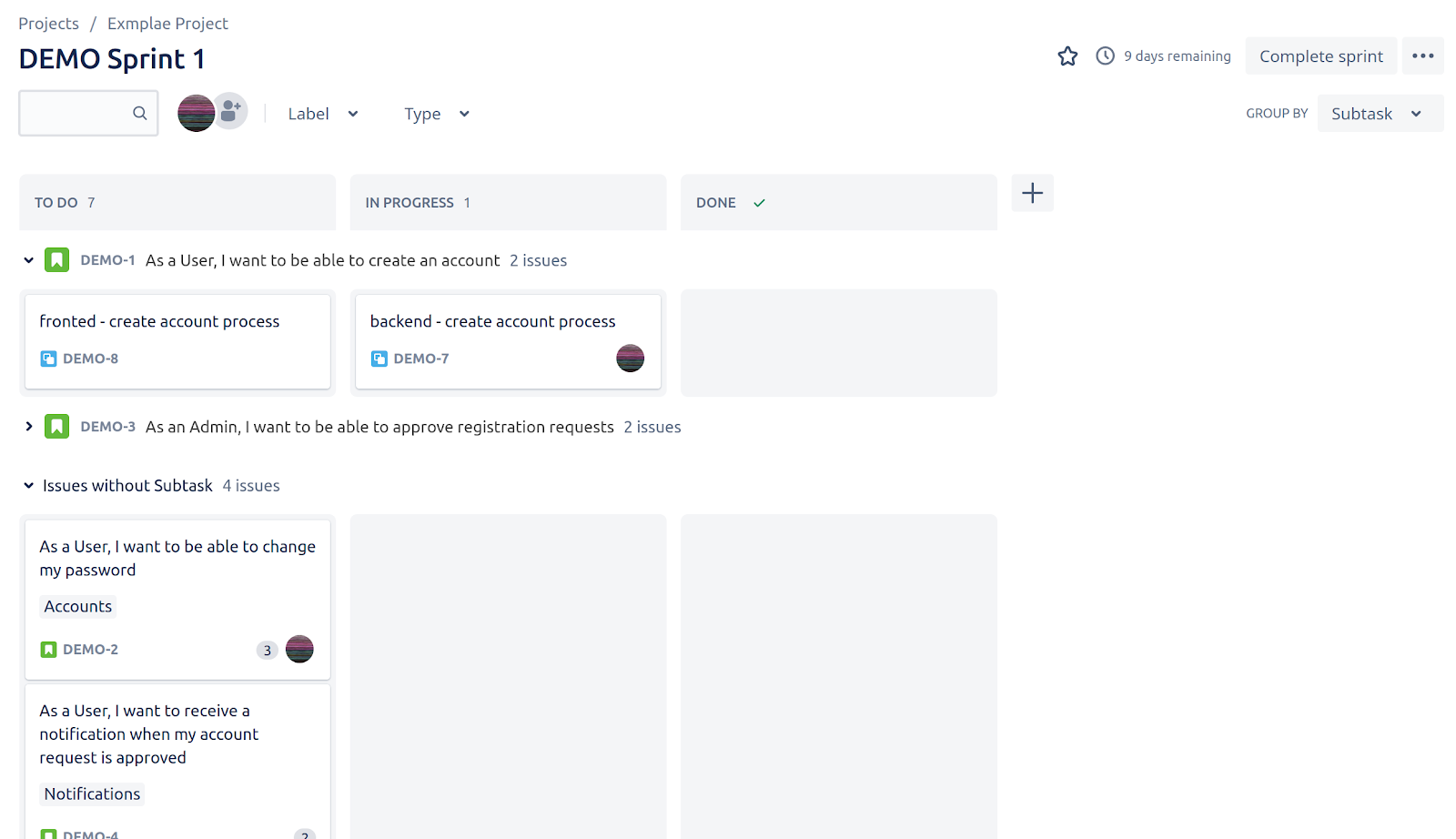Screen dimensions: 1456x839
Task: Click the Issues without Subtask heading
Action: point(127,486)
